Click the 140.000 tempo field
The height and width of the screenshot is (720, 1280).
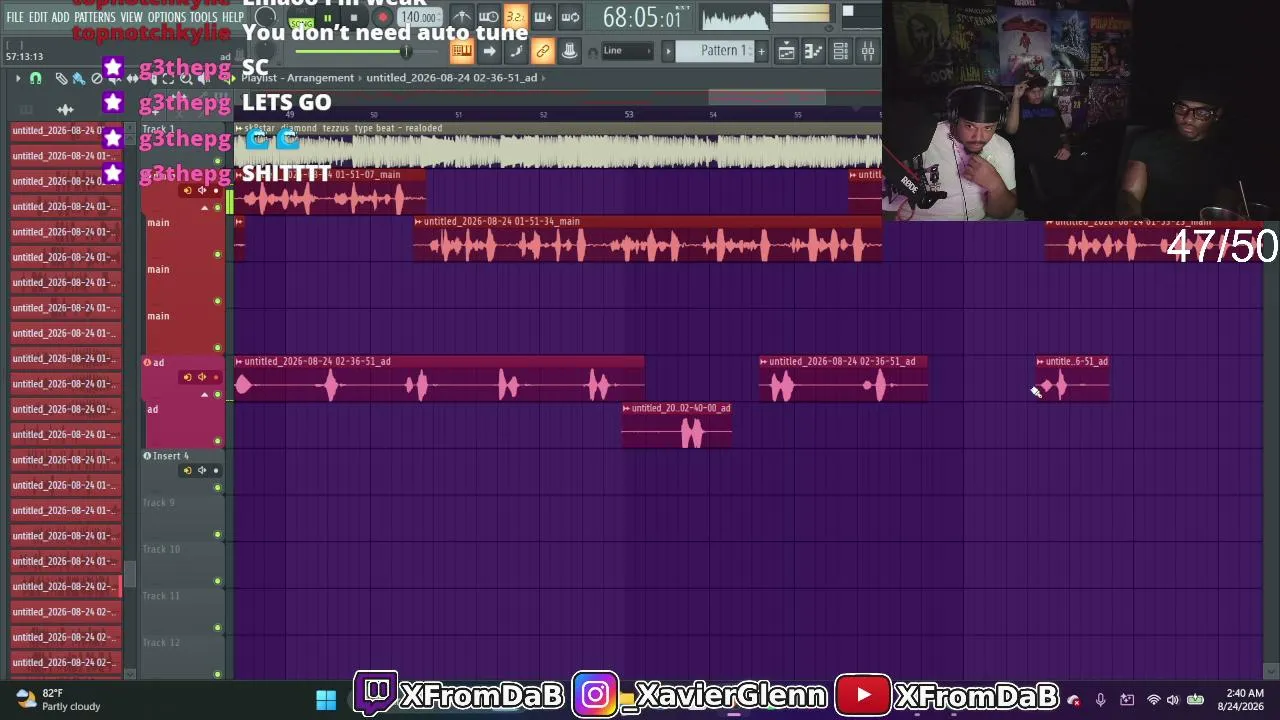click(418, 18)
